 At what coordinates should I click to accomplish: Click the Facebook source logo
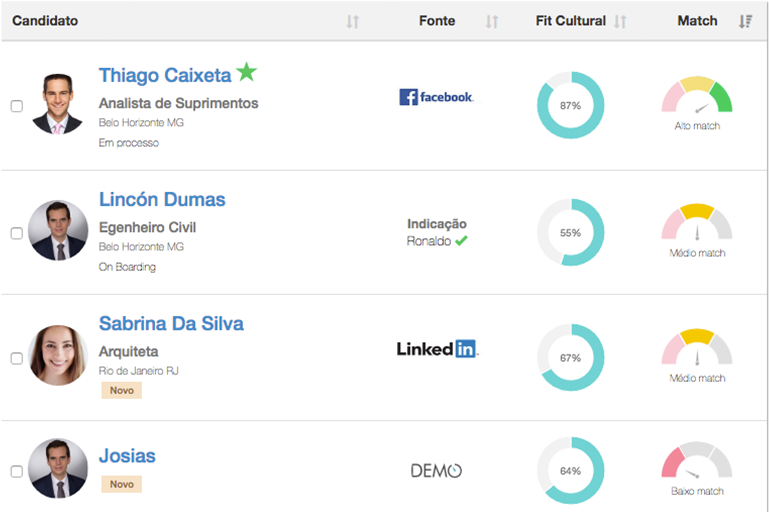pyautogui.click(x=436, y=97)
